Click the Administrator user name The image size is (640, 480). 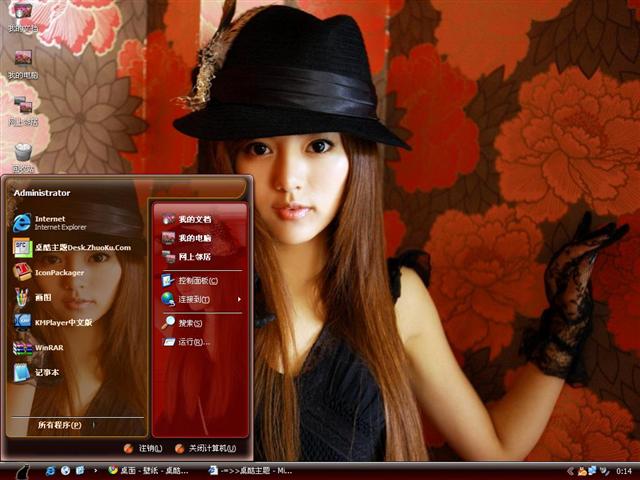click(x=42, y=193)
